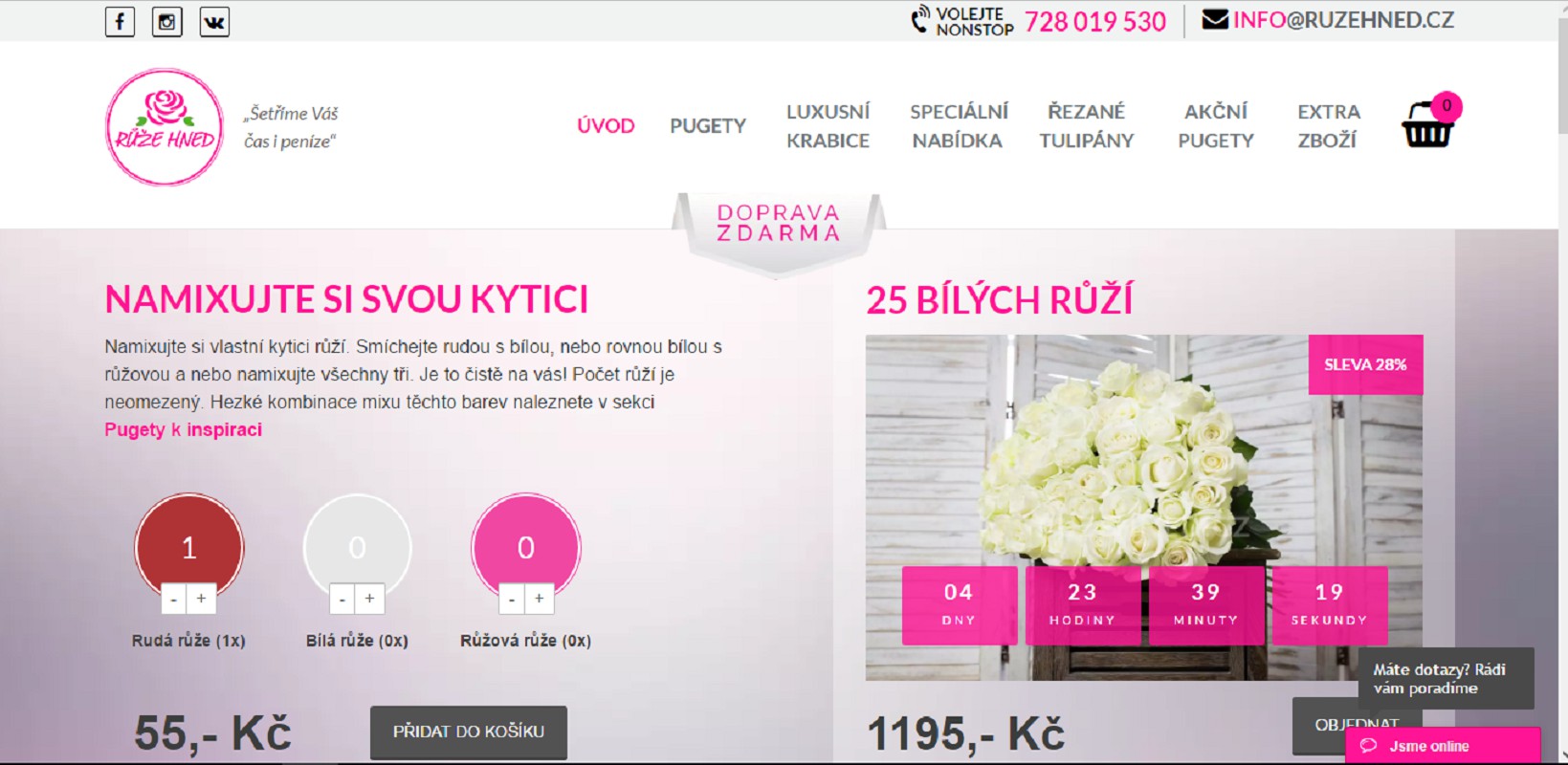The width and height of the screenshot is (1568, 765).
Task: Click Přidat do košíku button
Action: point(469,732)
